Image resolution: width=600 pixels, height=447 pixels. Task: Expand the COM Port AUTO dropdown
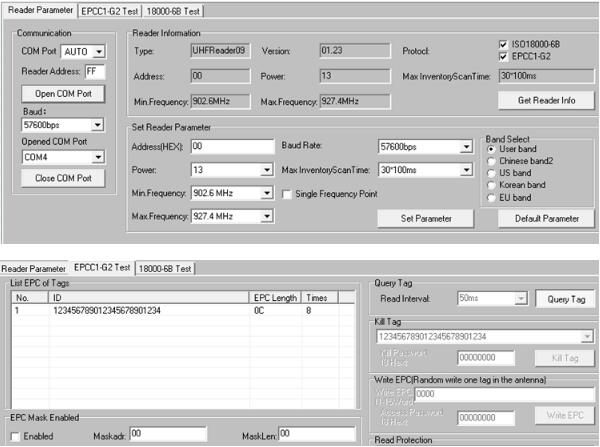pyautogui.click(x=99, y=51)
